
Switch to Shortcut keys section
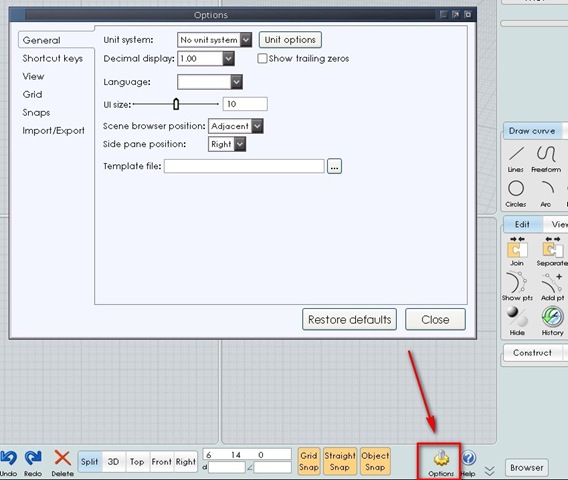click(53, 58)
